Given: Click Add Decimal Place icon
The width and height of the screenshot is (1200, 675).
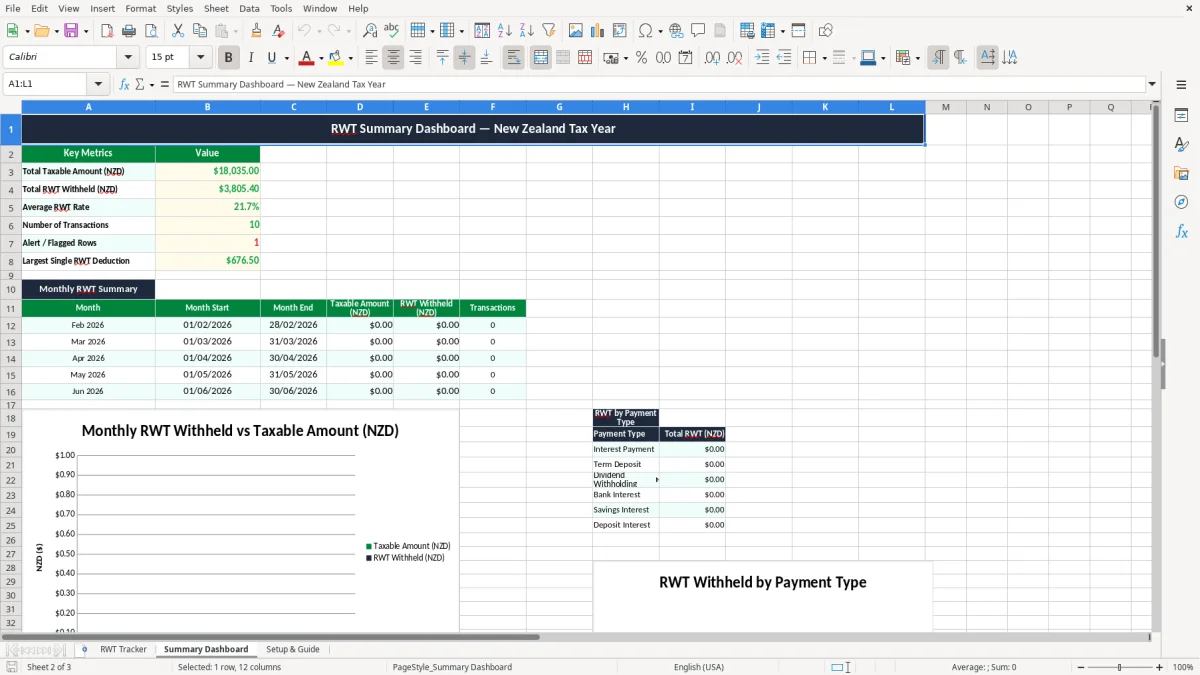Looking at the screenshot, I should coord(712,58).
